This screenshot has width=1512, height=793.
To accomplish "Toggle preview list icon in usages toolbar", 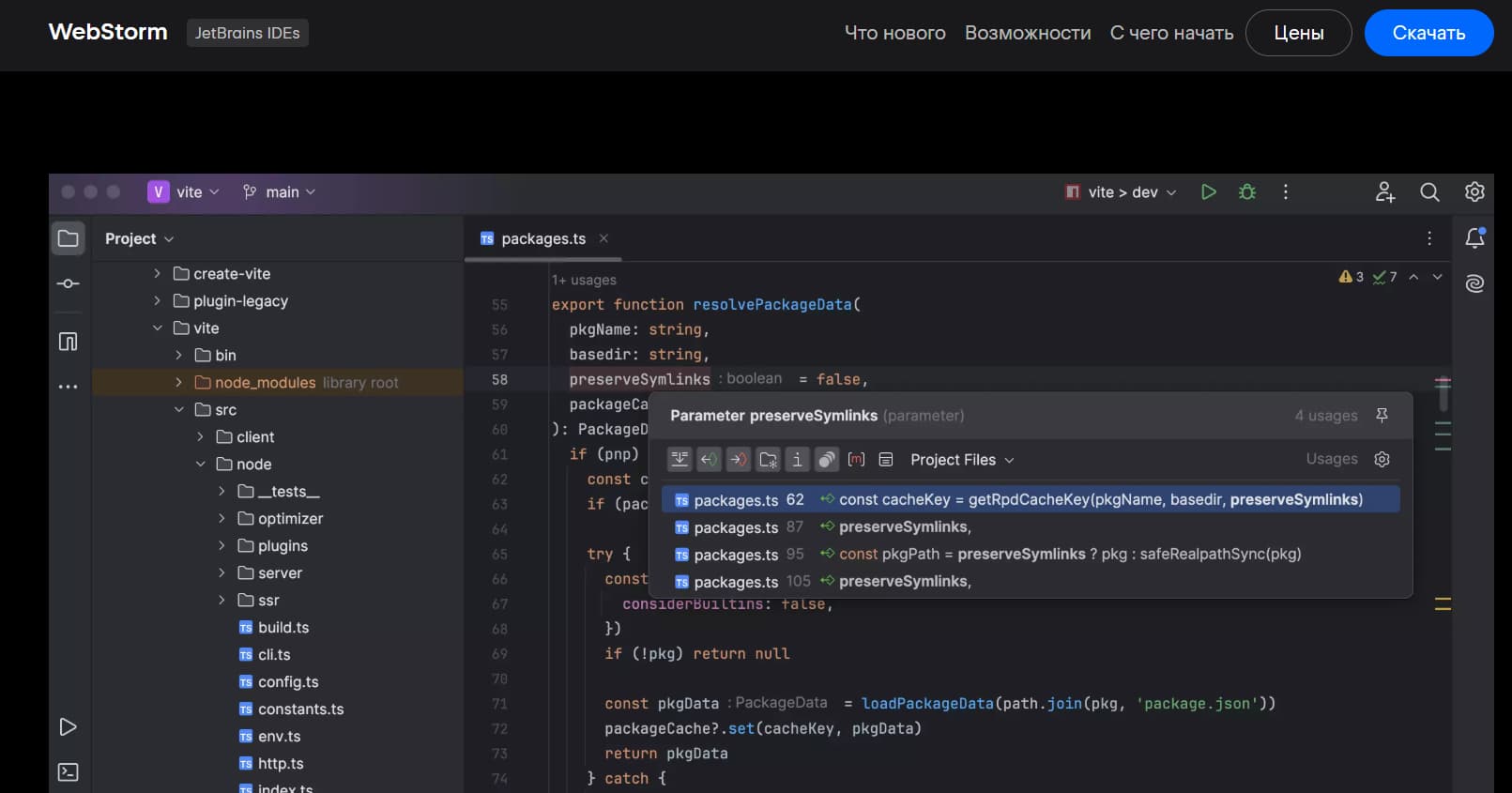I will click(x=885, y=459).
